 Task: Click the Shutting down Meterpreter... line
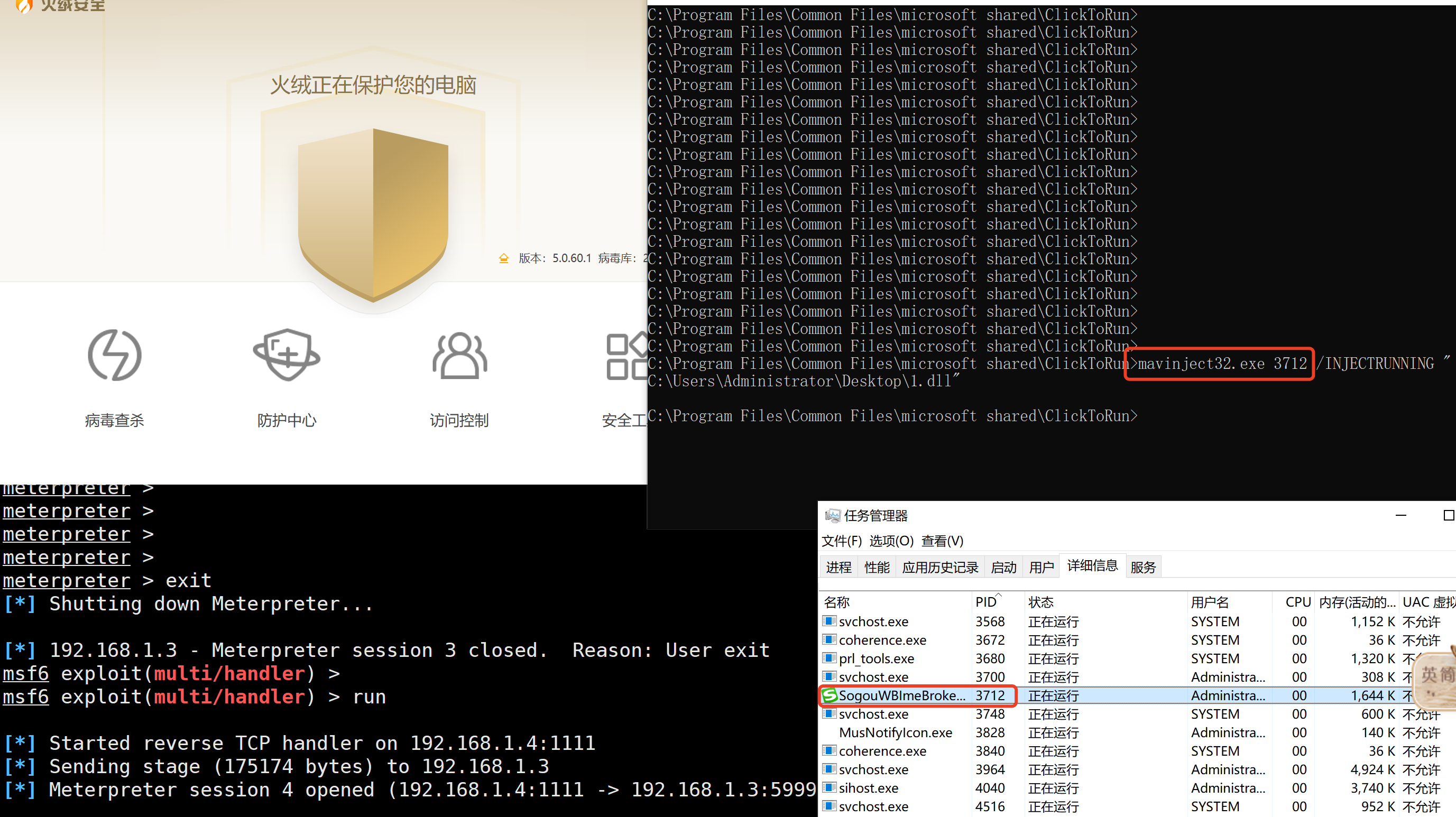(x=188, y=604)
